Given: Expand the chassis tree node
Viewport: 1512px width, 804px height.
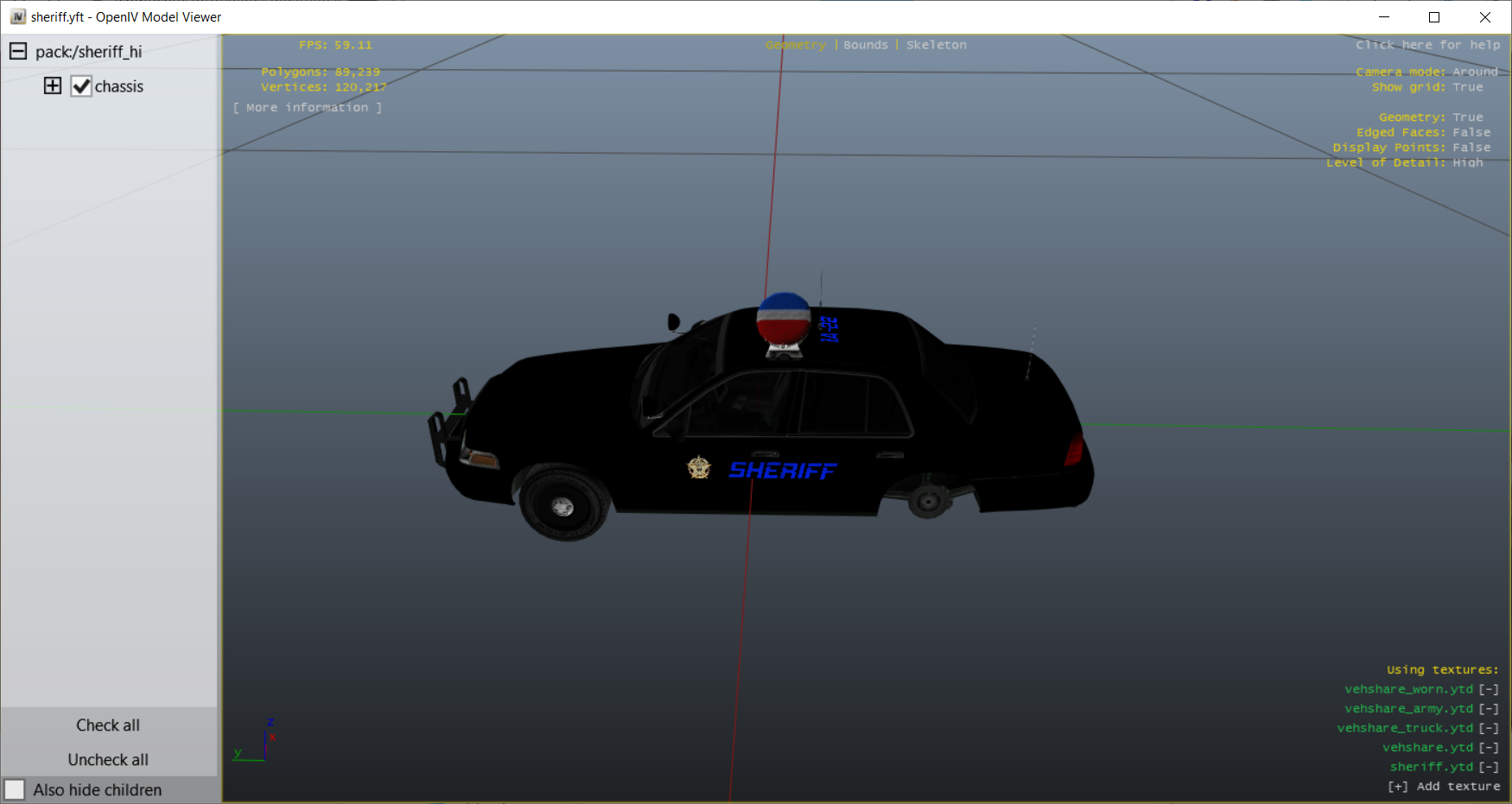Looking at the screenshot, I should 53,85.
